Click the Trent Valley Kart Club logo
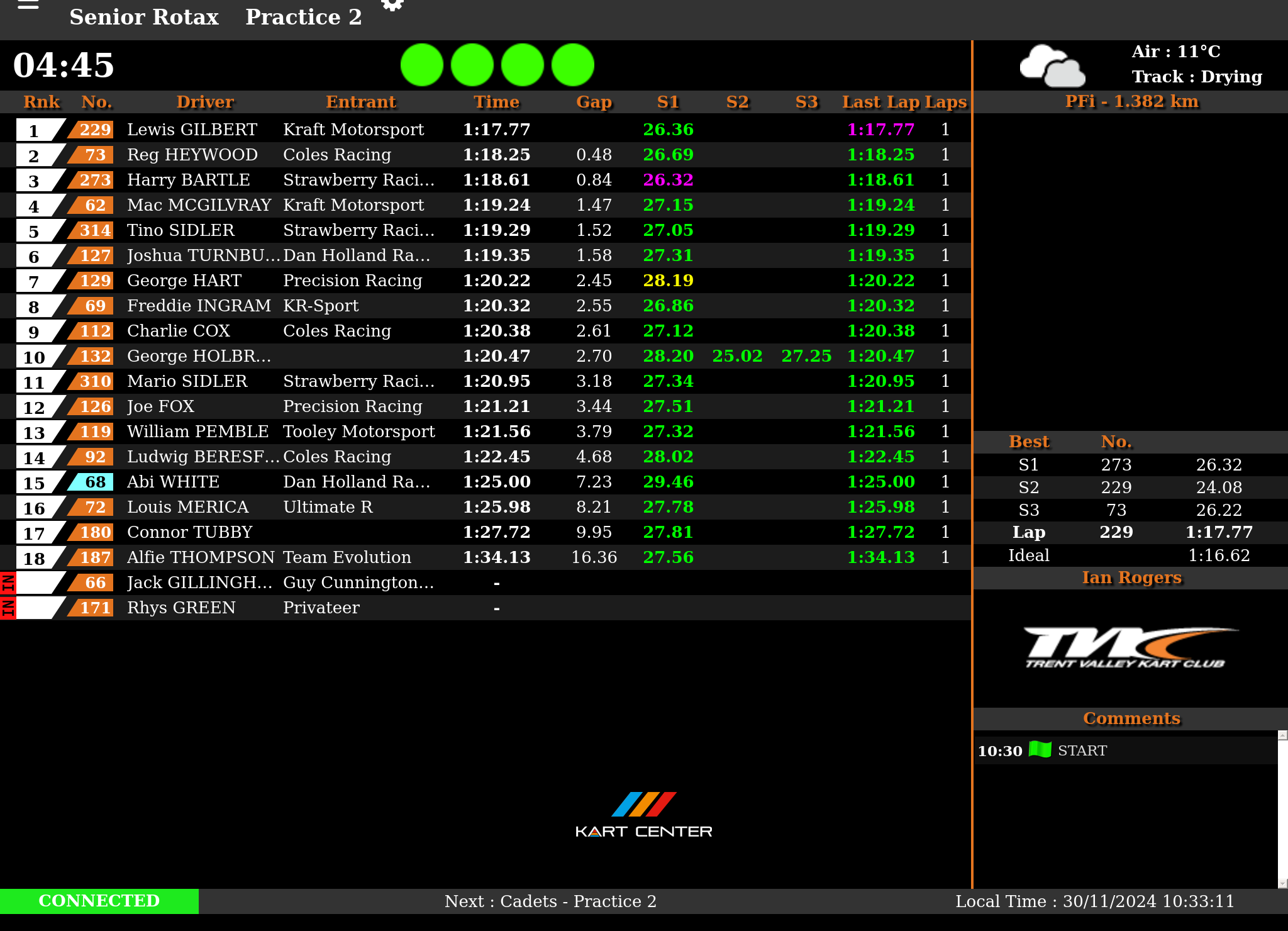This screenshot has width=1288, height=931. (x=1130, y=648)
